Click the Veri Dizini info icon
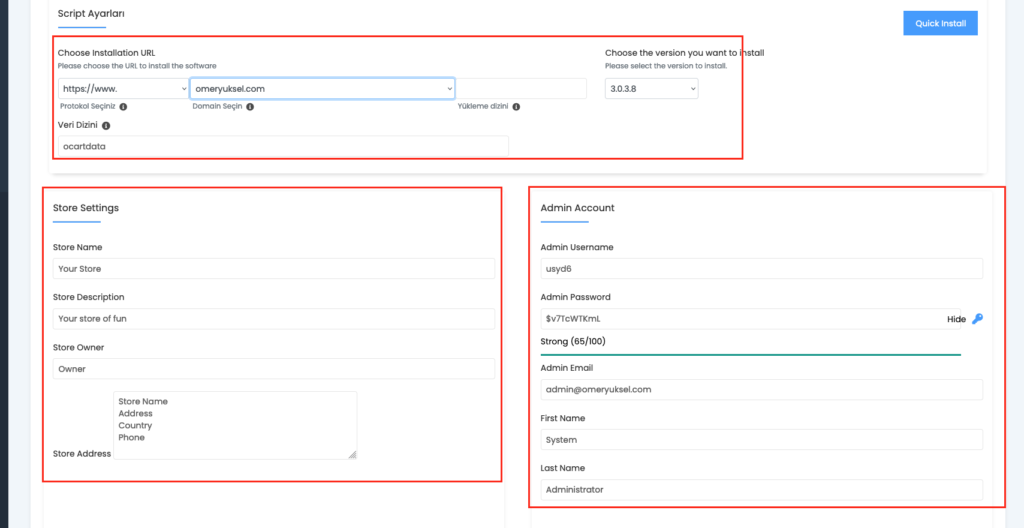This screenshot has height=528, width=1024. (106, 125)
